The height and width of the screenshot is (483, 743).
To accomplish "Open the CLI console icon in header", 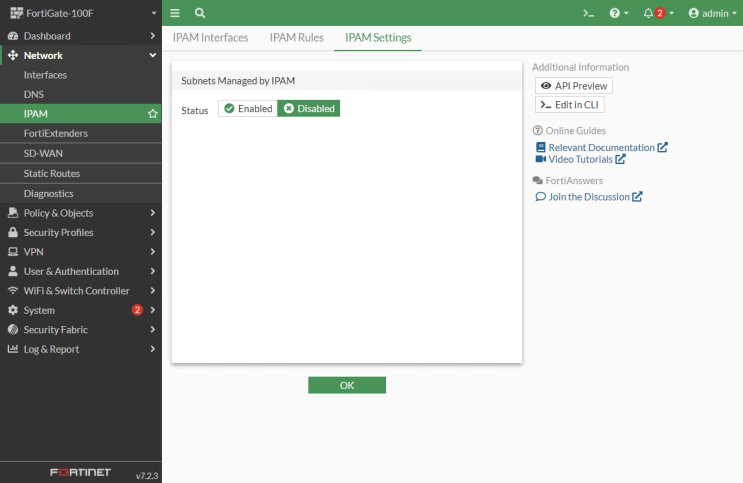I will pos(589,13).
